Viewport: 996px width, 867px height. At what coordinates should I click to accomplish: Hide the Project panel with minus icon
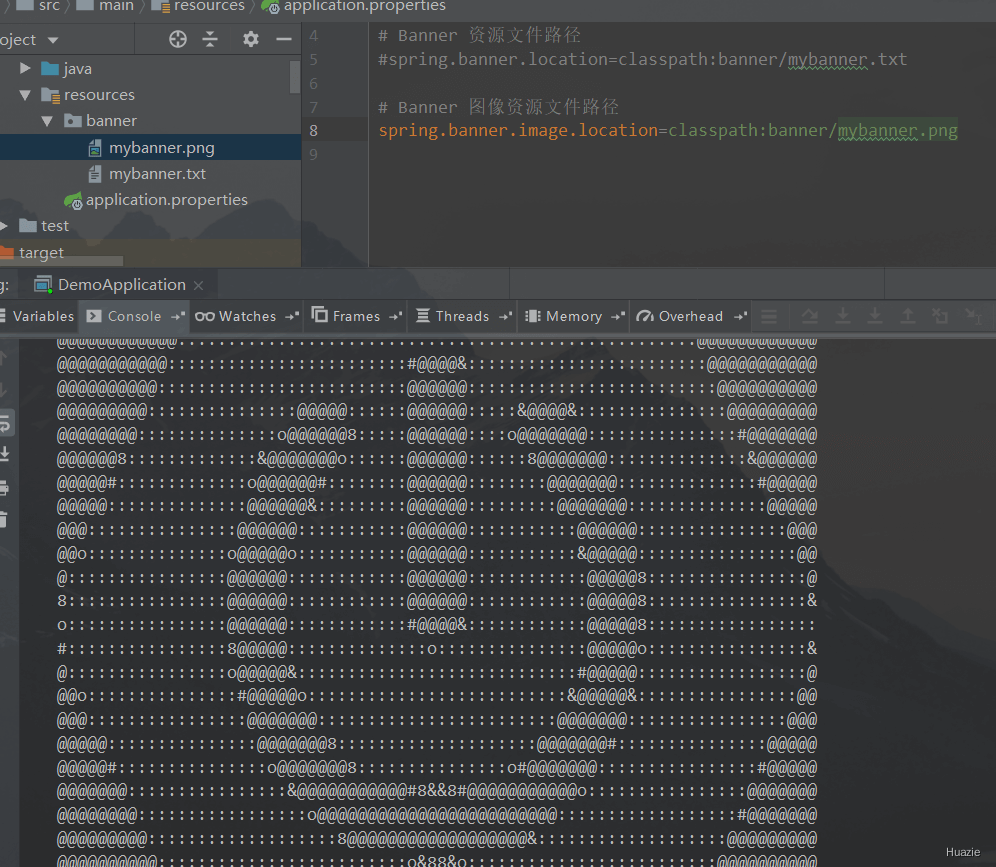tap(284, 39)
